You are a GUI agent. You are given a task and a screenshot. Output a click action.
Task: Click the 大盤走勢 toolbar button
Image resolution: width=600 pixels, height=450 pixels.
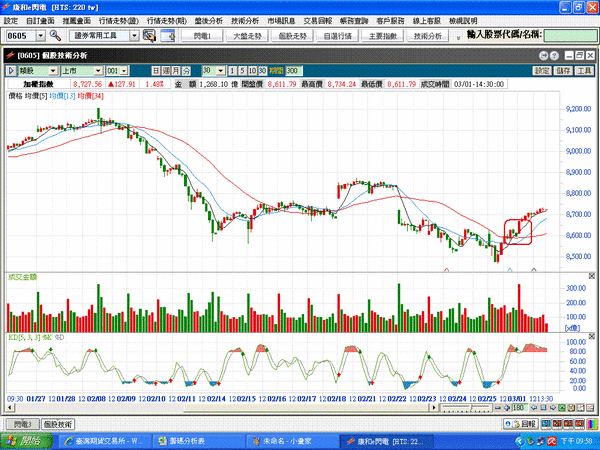pyautogui.click(x=247, y=36)
